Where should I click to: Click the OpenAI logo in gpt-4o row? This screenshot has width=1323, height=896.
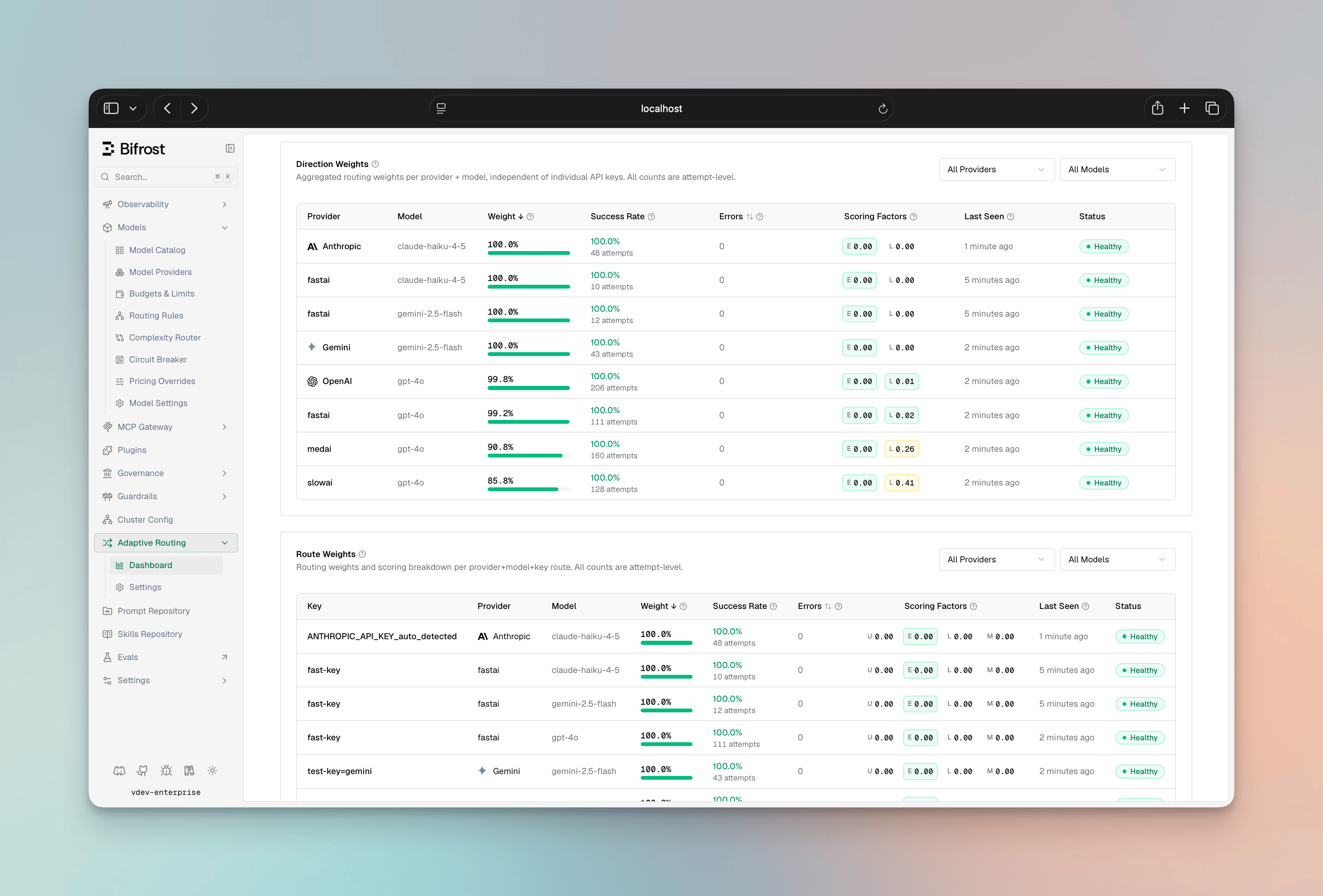click(312, 381)
